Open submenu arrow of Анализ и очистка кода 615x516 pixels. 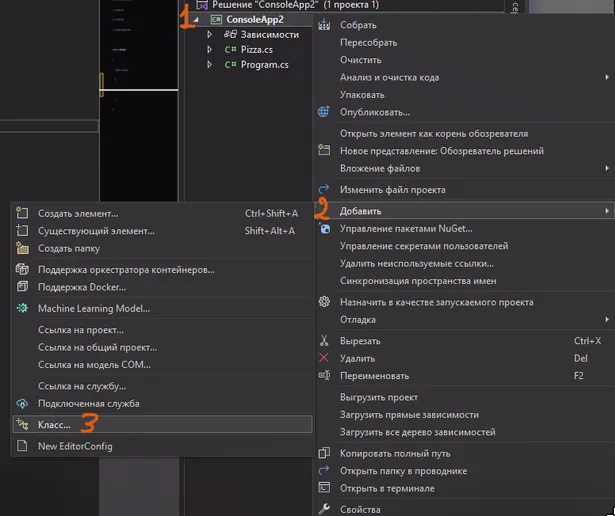607,77
